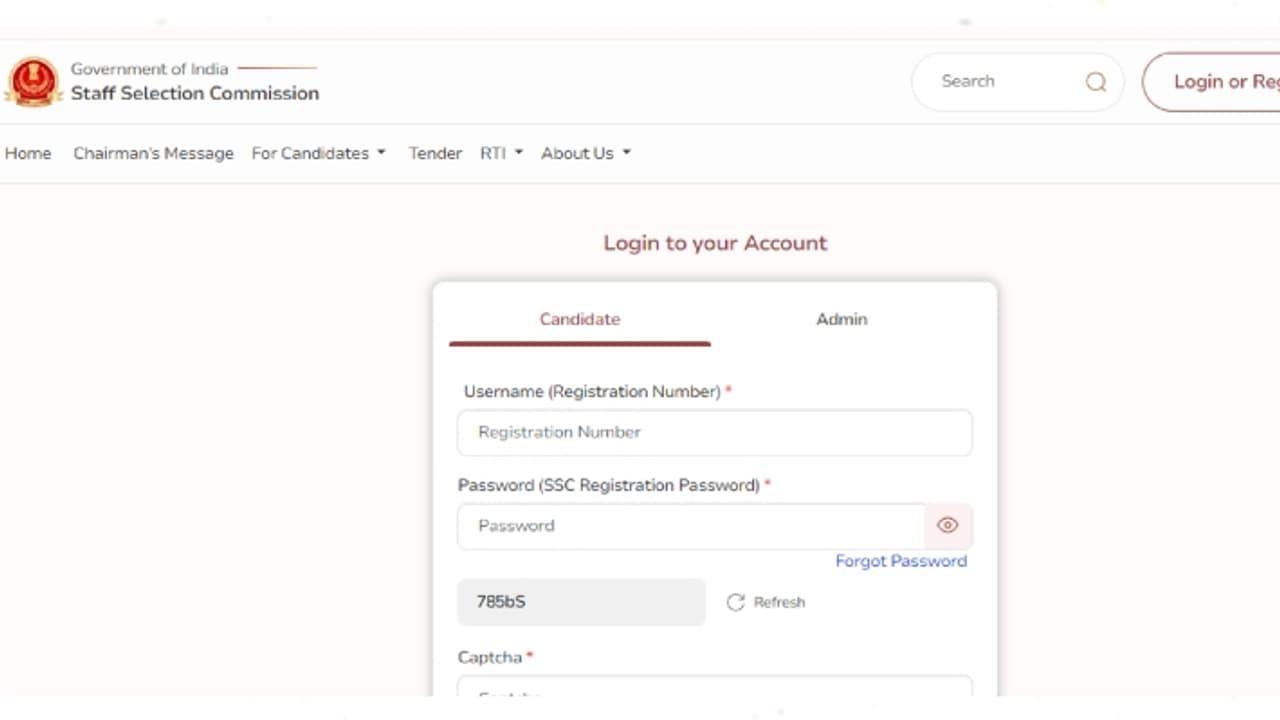
Task: Open the Tender menu item
Action: [x=435, y=153]
